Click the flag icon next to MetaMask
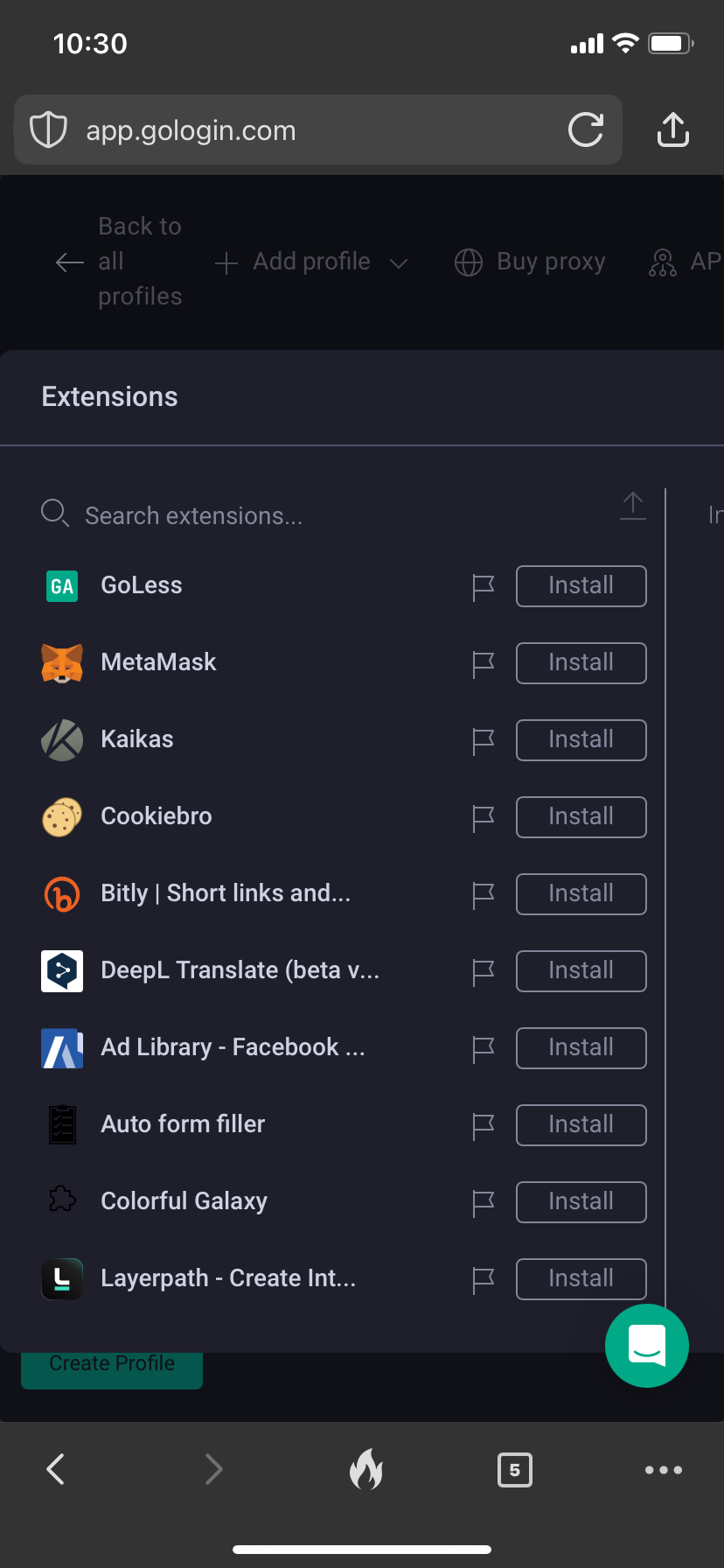 pos(483,664)
